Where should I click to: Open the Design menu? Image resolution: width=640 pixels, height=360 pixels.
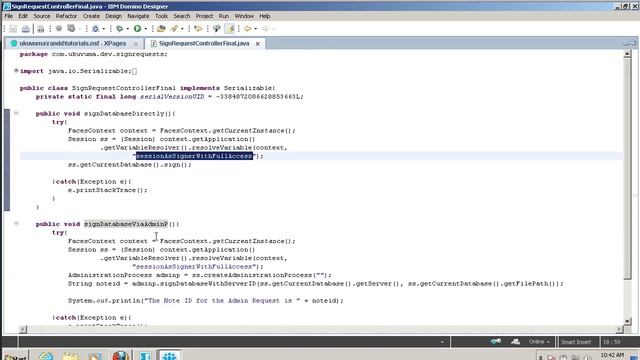click(113, 16)
